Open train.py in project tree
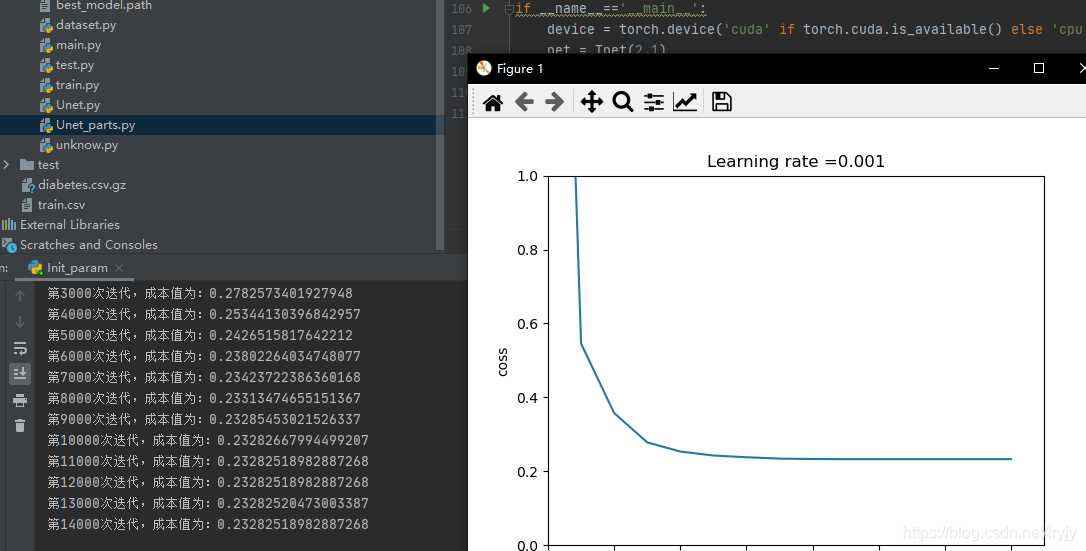Screen dimensions: 1086x551 click(77, 85)
